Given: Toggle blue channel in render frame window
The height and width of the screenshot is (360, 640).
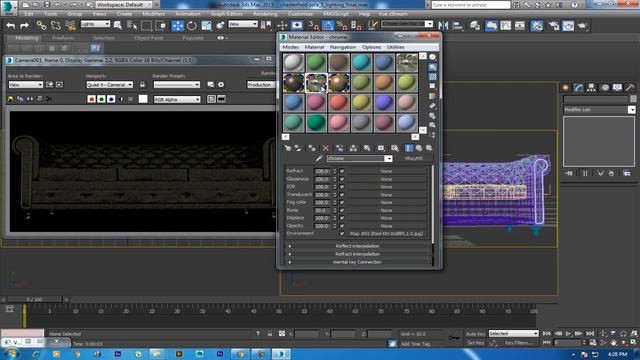Looking at the screenshot, I should pos(111,99).
